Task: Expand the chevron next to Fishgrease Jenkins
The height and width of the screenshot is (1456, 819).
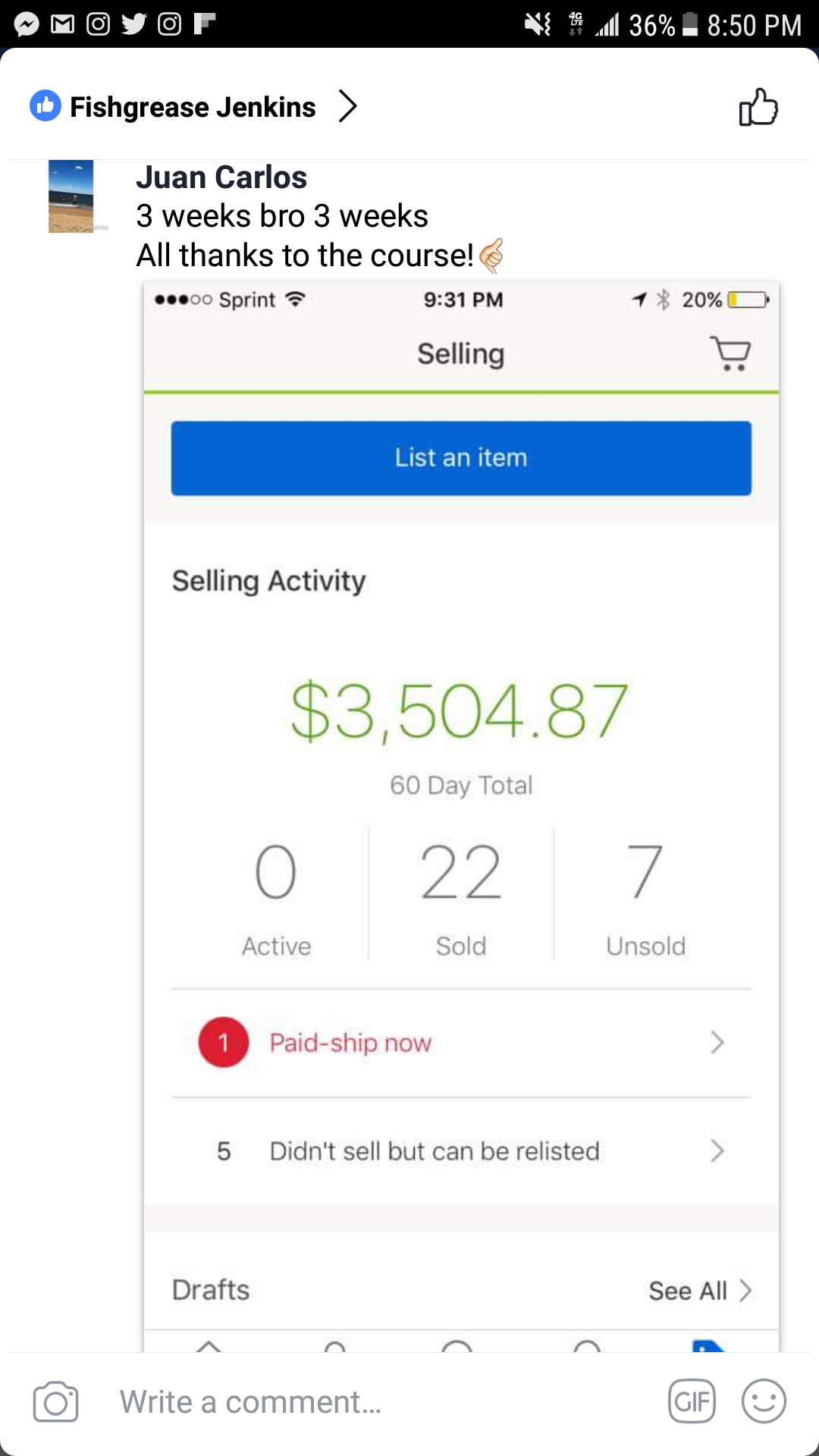Action: [347, 106]
